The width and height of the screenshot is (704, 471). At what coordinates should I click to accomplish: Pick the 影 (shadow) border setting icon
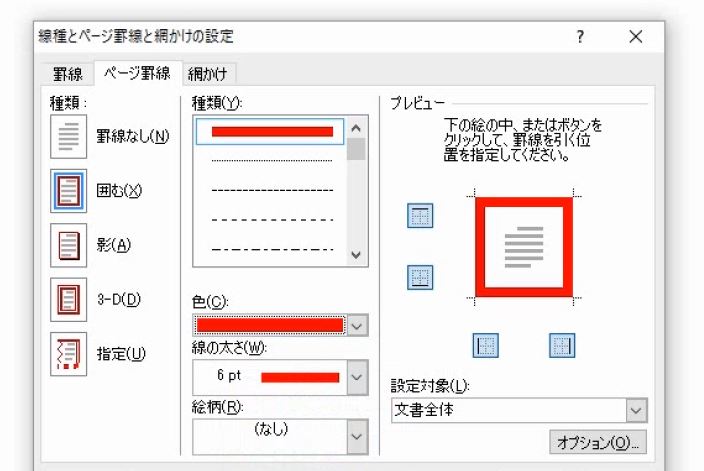68,245
